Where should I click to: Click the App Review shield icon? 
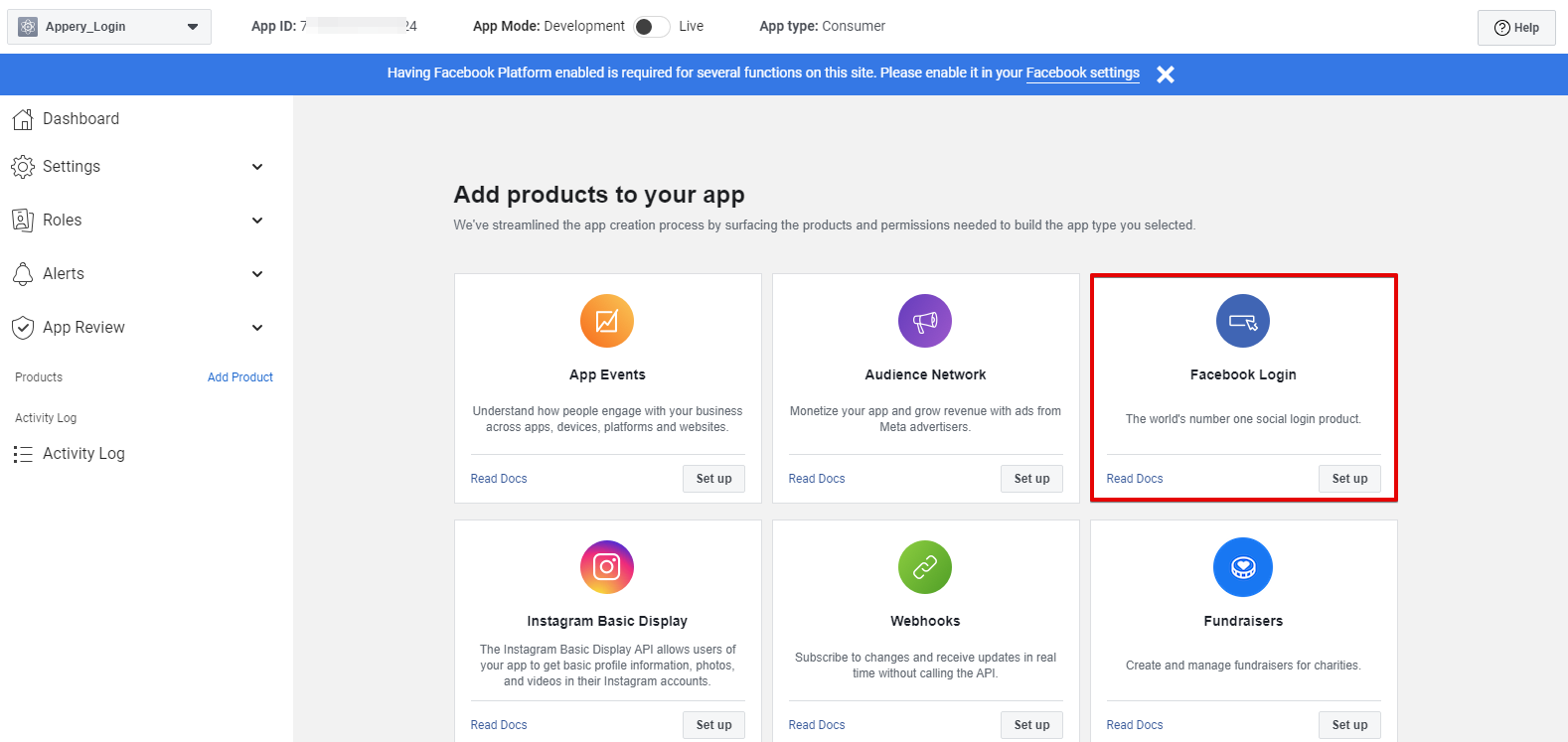[23, 328]
